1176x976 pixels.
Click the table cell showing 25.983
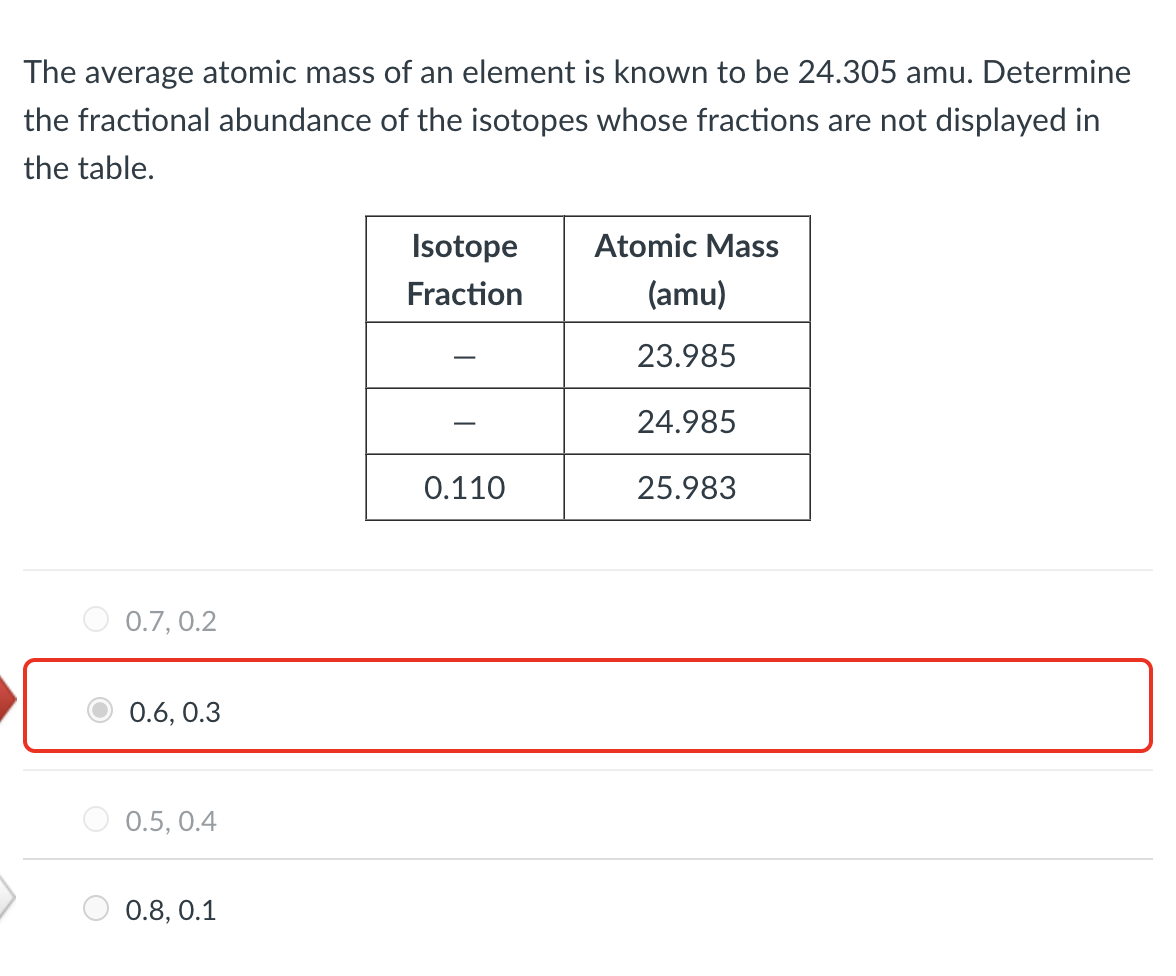(x=687, y=487)
